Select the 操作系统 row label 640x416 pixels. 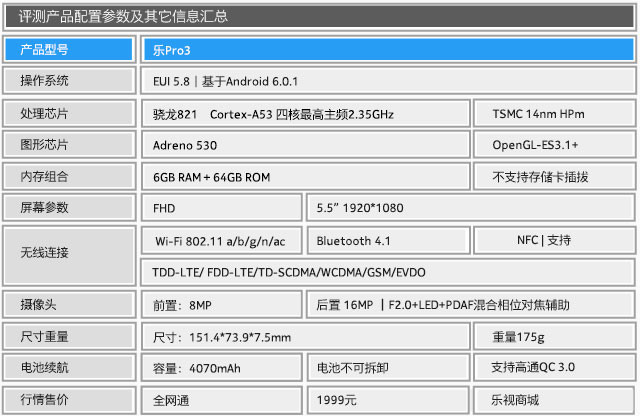69,80
